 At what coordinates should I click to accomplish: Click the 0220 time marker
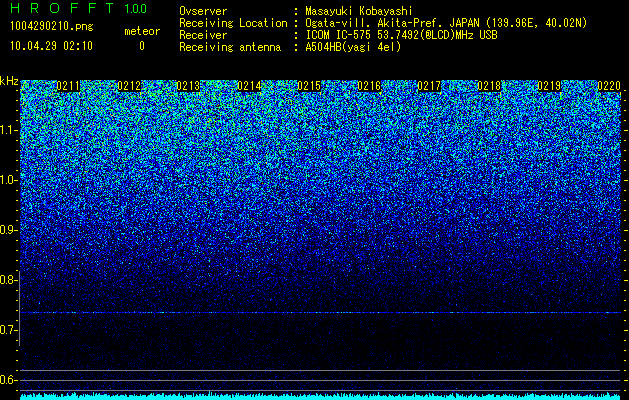pos(609,86)
